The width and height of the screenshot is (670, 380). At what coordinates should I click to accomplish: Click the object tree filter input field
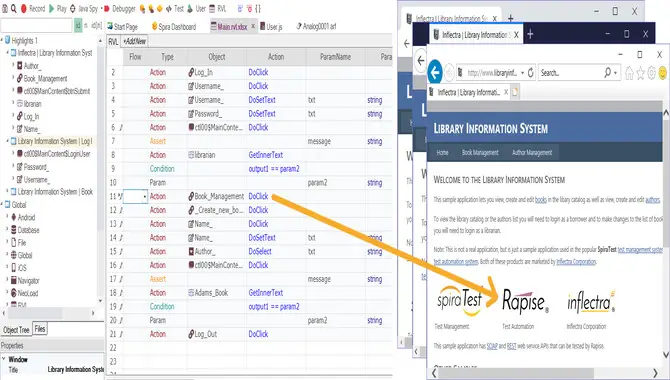[x=36, y=26]
